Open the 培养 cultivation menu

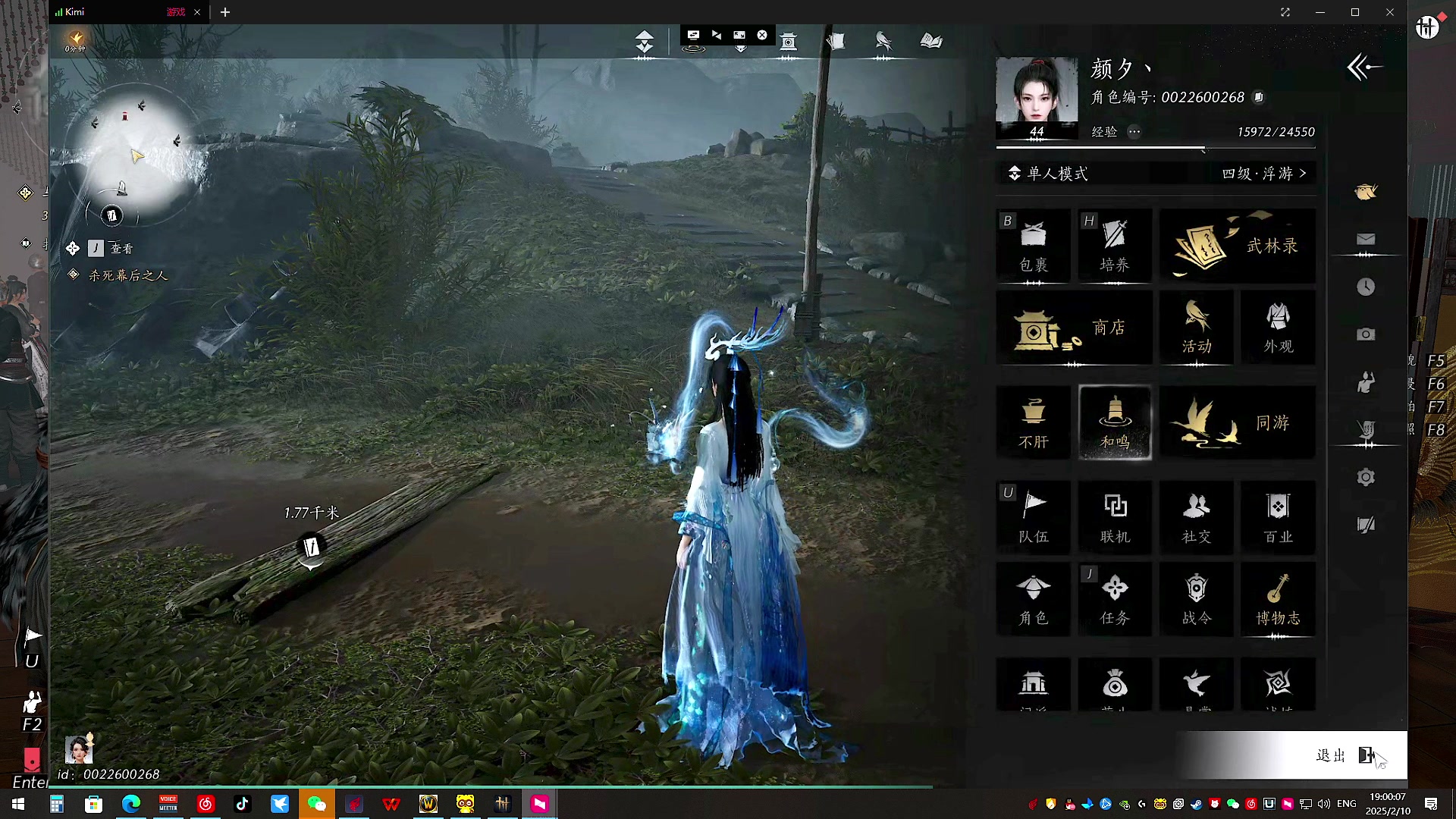tap(1114, 245)
